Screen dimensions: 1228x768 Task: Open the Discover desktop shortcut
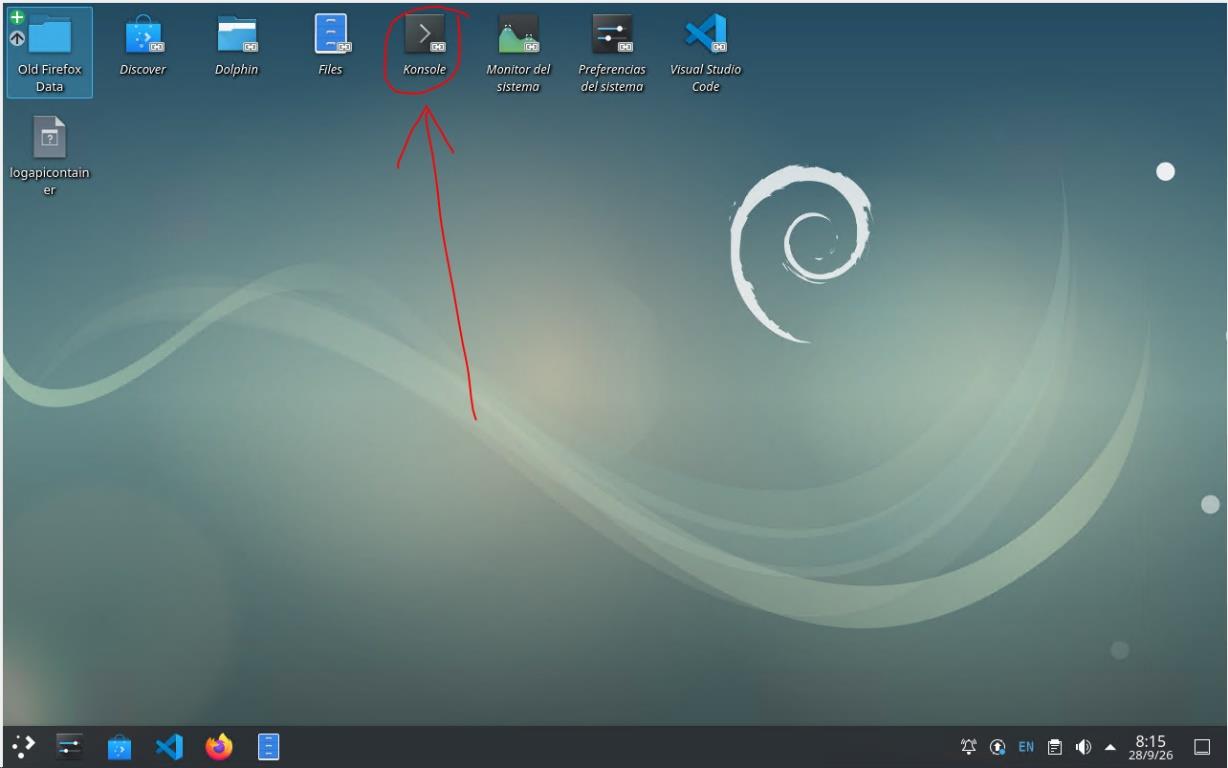point(143,45)
